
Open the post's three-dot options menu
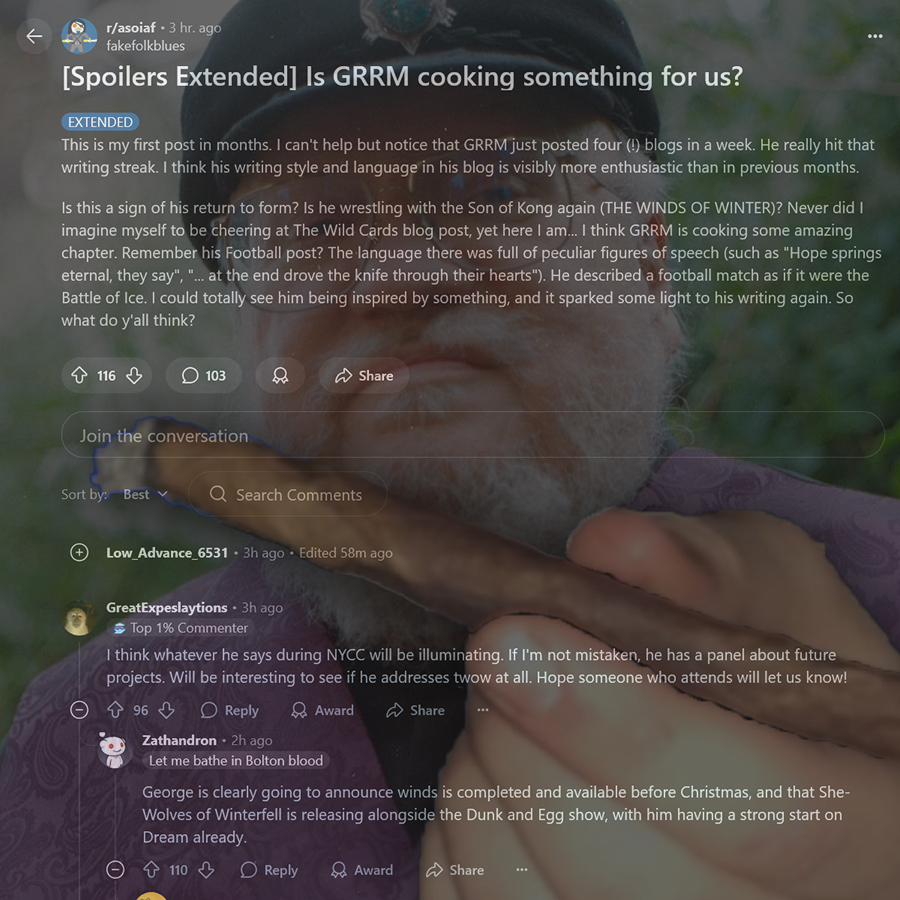(x=875, y=36)
